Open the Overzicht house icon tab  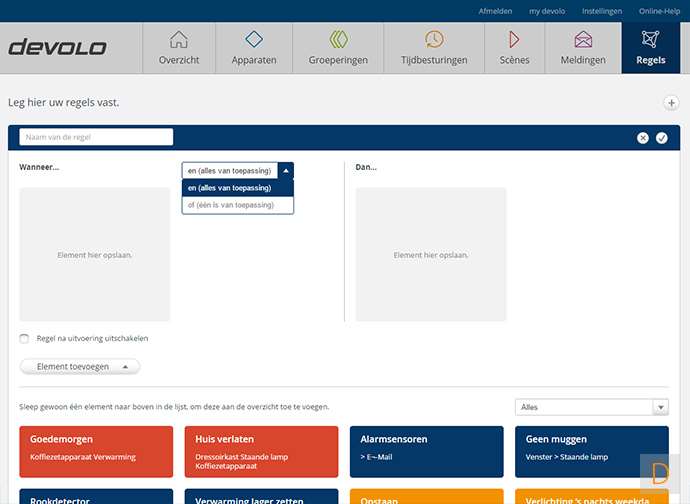point(179,48)
